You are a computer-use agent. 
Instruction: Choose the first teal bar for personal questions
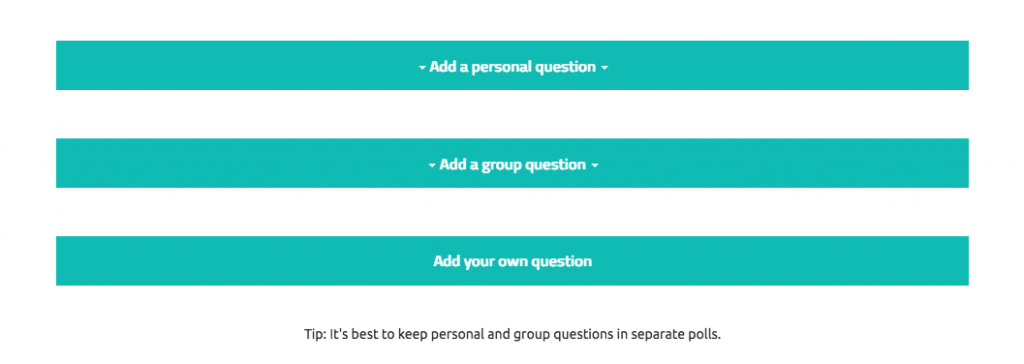tap(512, 65)
